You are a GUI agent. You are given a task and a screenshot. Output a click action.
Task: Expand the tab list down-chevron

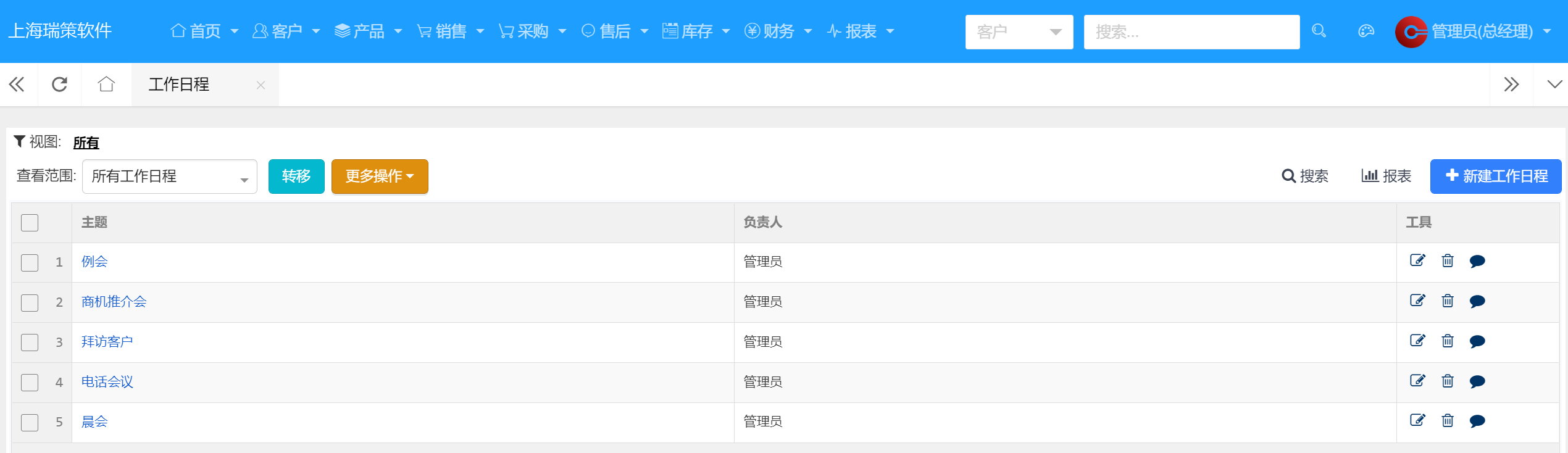[x=1554, y=84]
